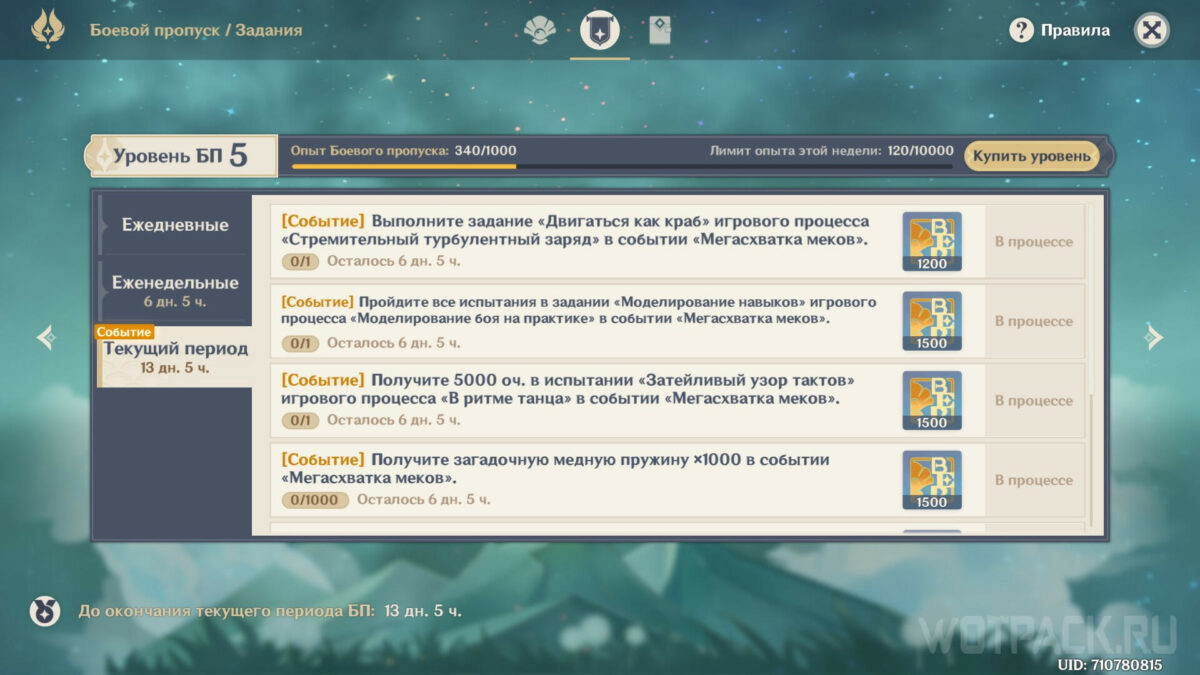This screenshot has width=1200, height=675.
Task: Select the missions banner tab icon
Action: point(600,31)
